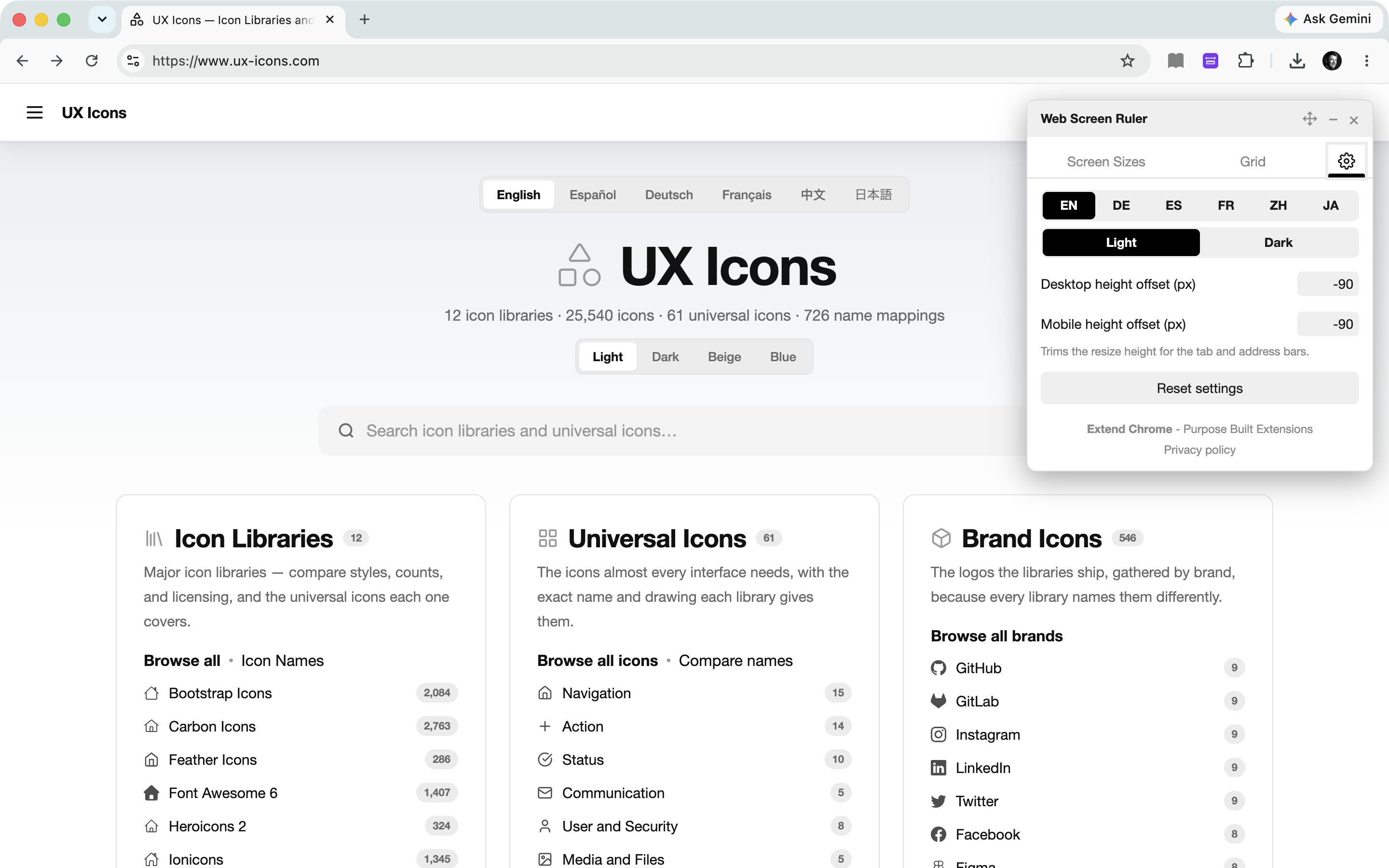Open the GitHub brand icons

[x=1087, y=668]
